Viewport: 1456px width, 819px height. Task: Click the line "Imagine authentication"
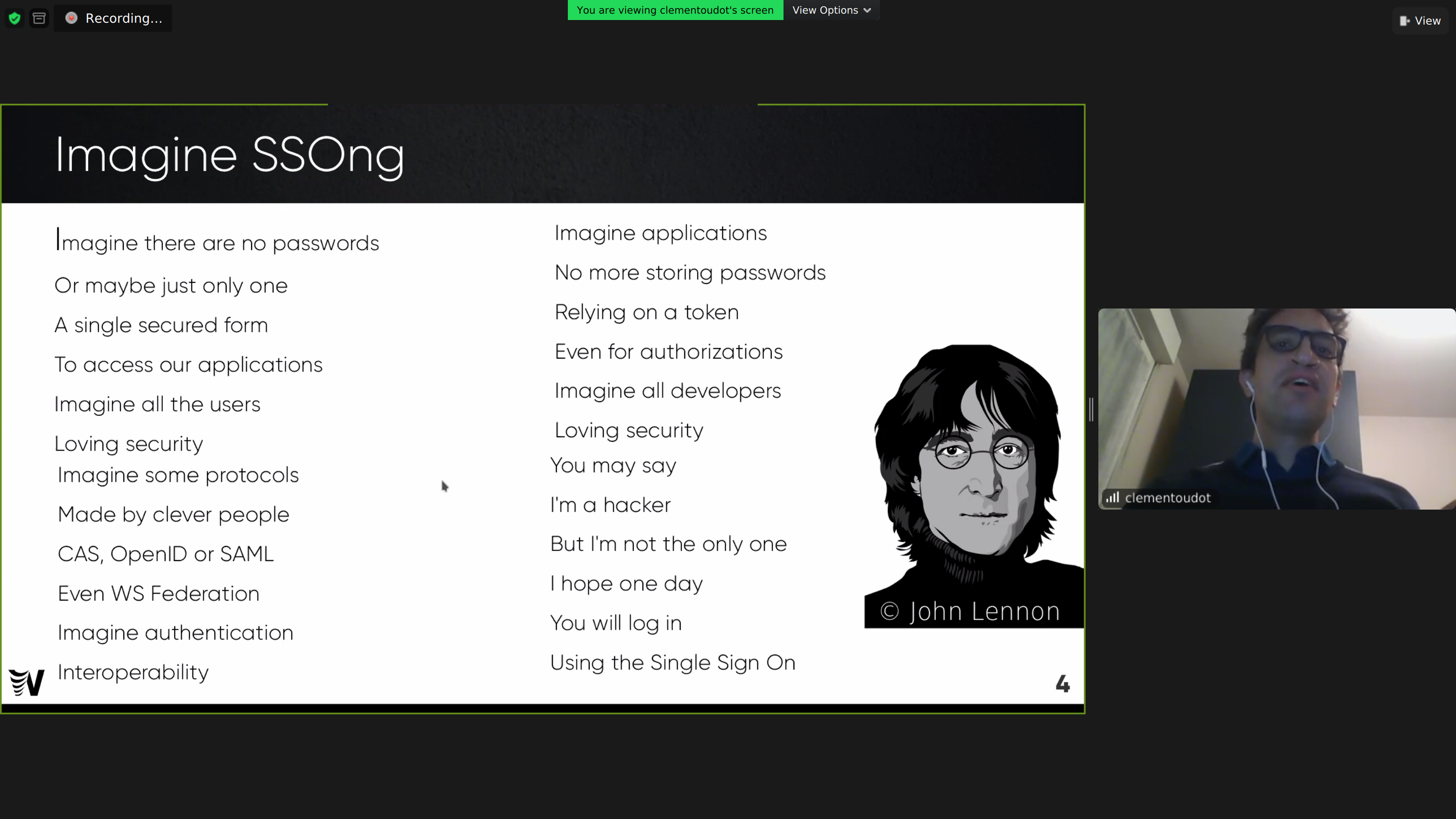point(175,633)
